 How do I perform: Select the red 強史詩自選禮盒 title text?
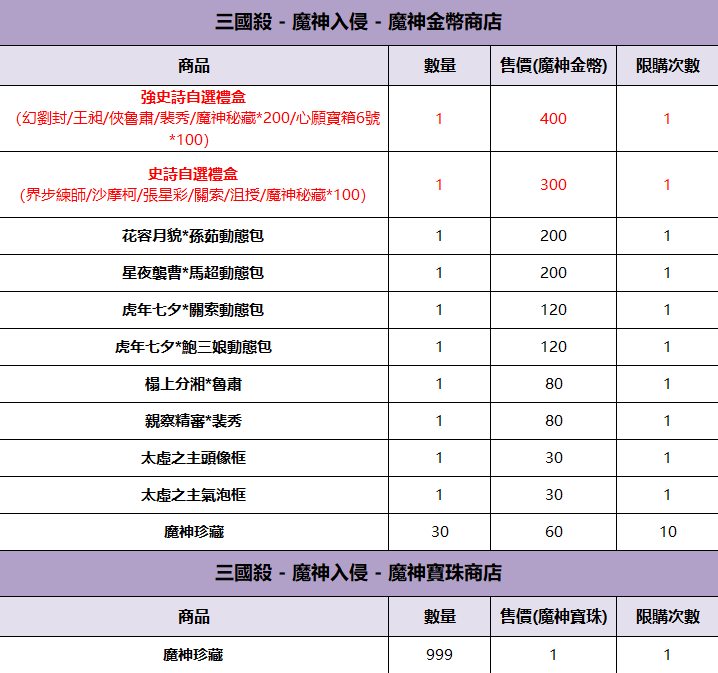pos(194,98)
